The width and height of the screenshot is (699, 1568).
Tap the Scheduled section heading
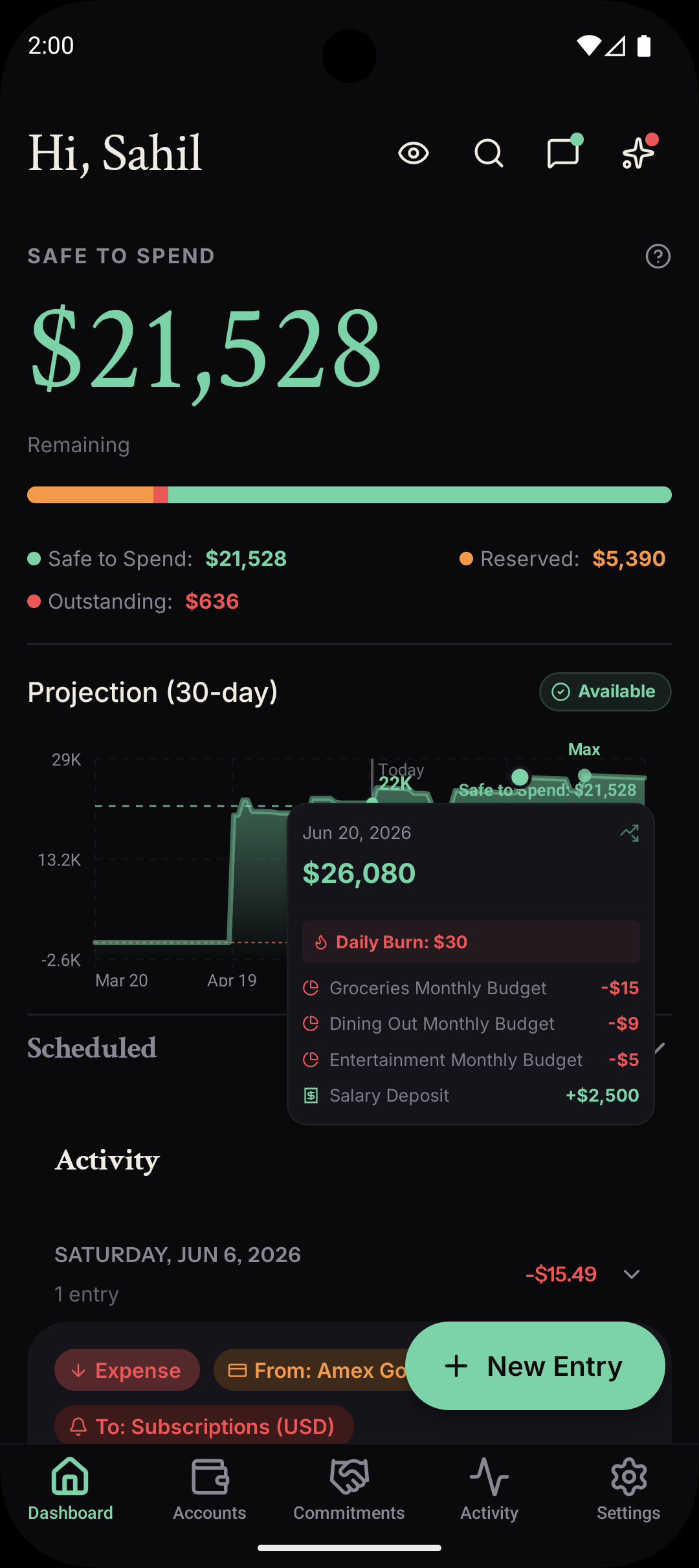tap(92, 1048)
